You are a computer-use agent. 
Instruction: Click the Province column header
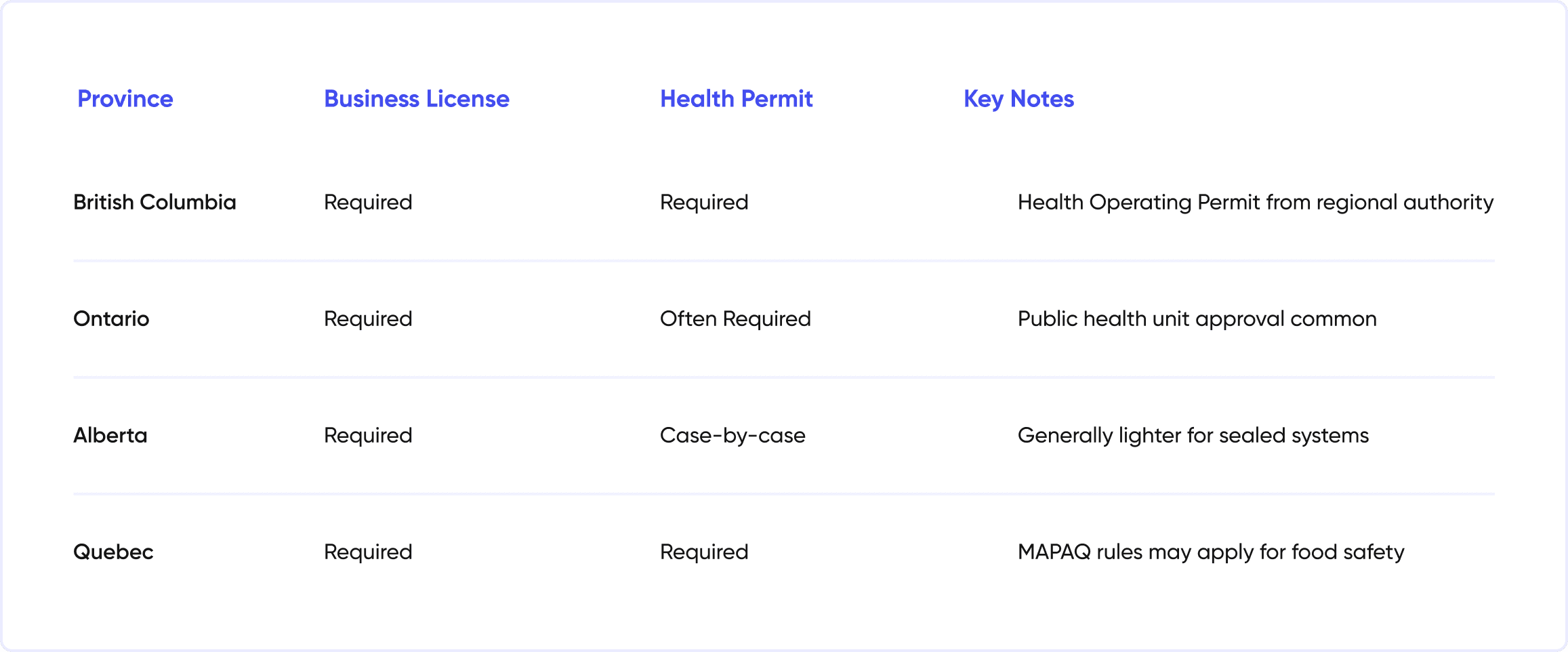125,99
